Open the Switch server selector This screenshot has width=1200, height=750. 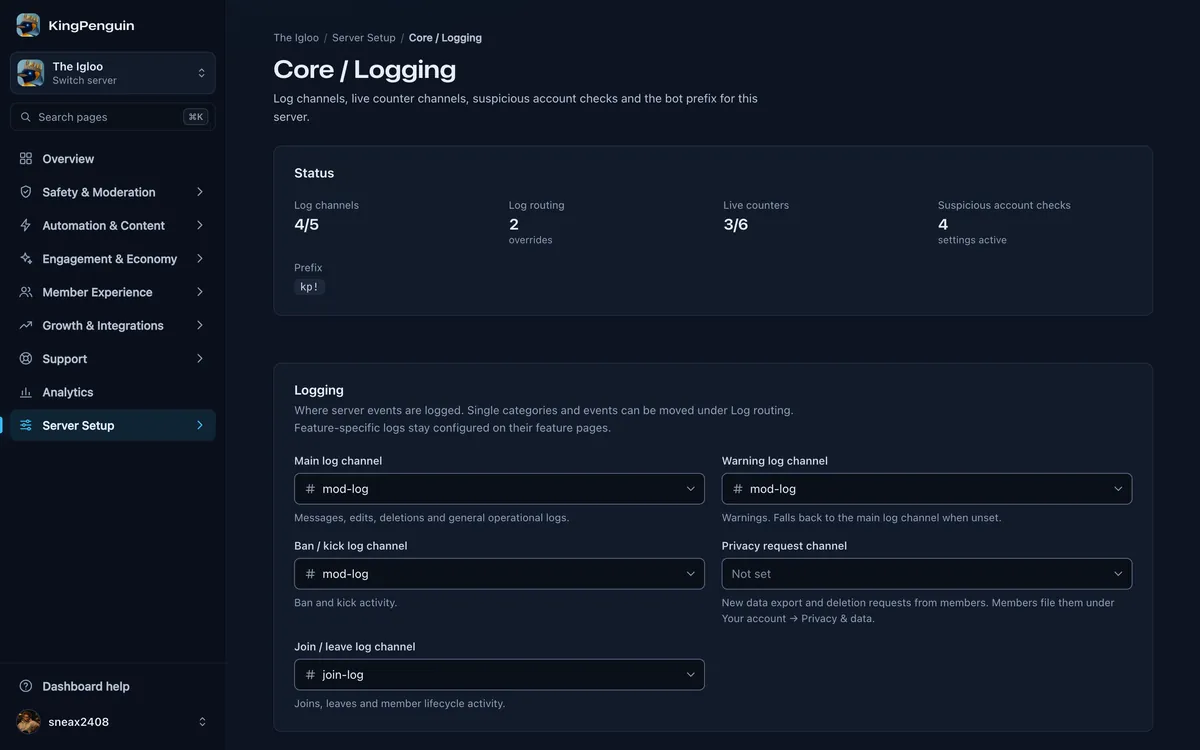tap(112, 73)
